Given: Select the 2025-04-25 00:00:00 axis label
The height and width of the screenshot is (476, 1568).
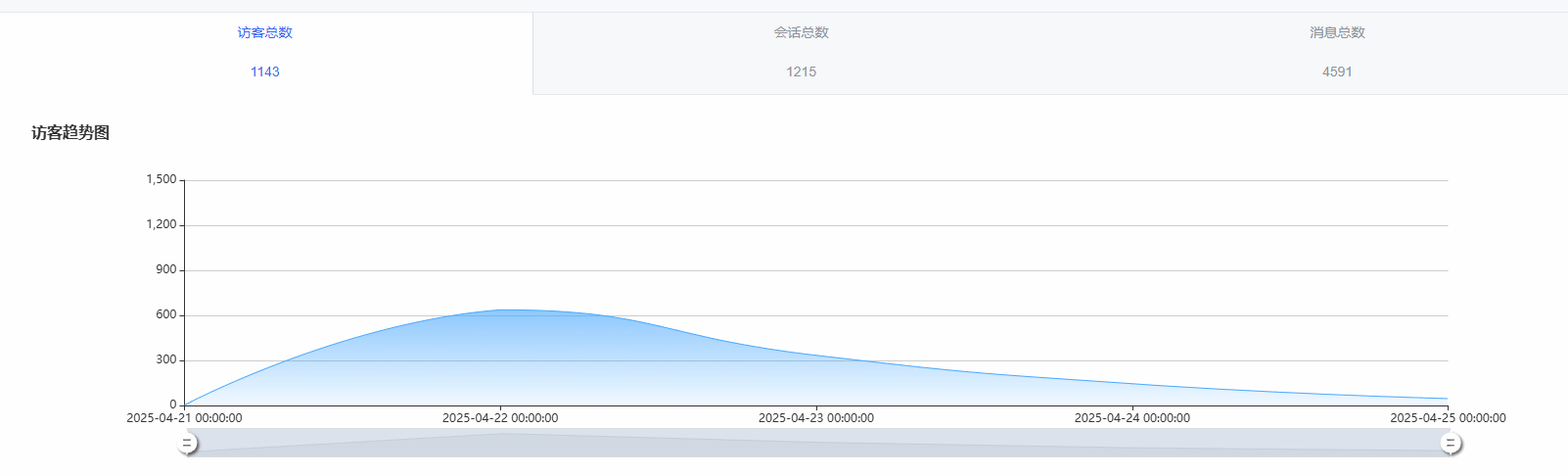Looking at the screenshot, I should (1448, 418).
